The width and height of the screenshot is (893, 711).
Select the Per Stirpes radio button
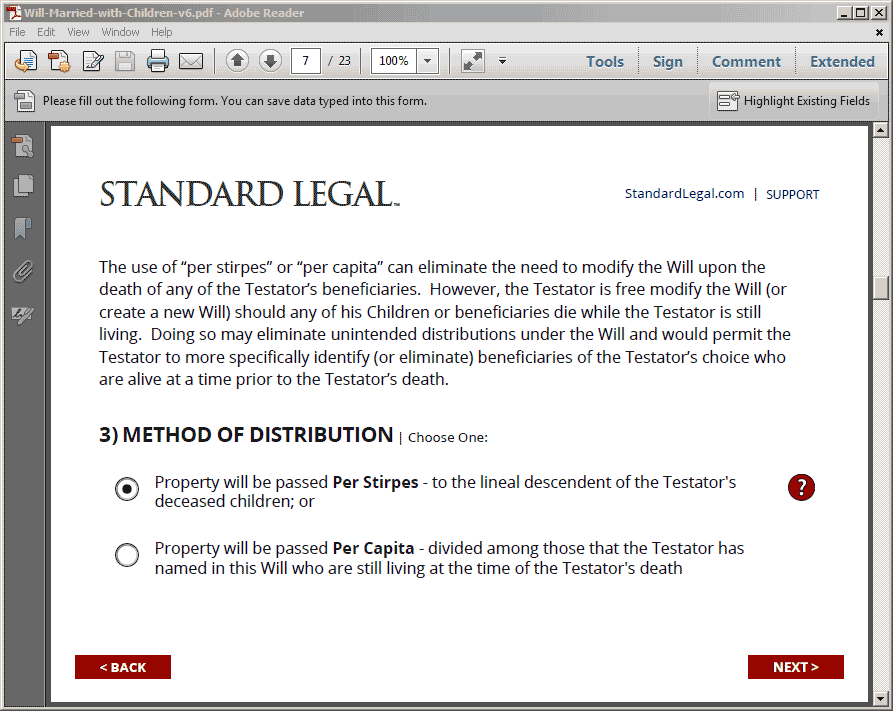[x=126, y=488]
